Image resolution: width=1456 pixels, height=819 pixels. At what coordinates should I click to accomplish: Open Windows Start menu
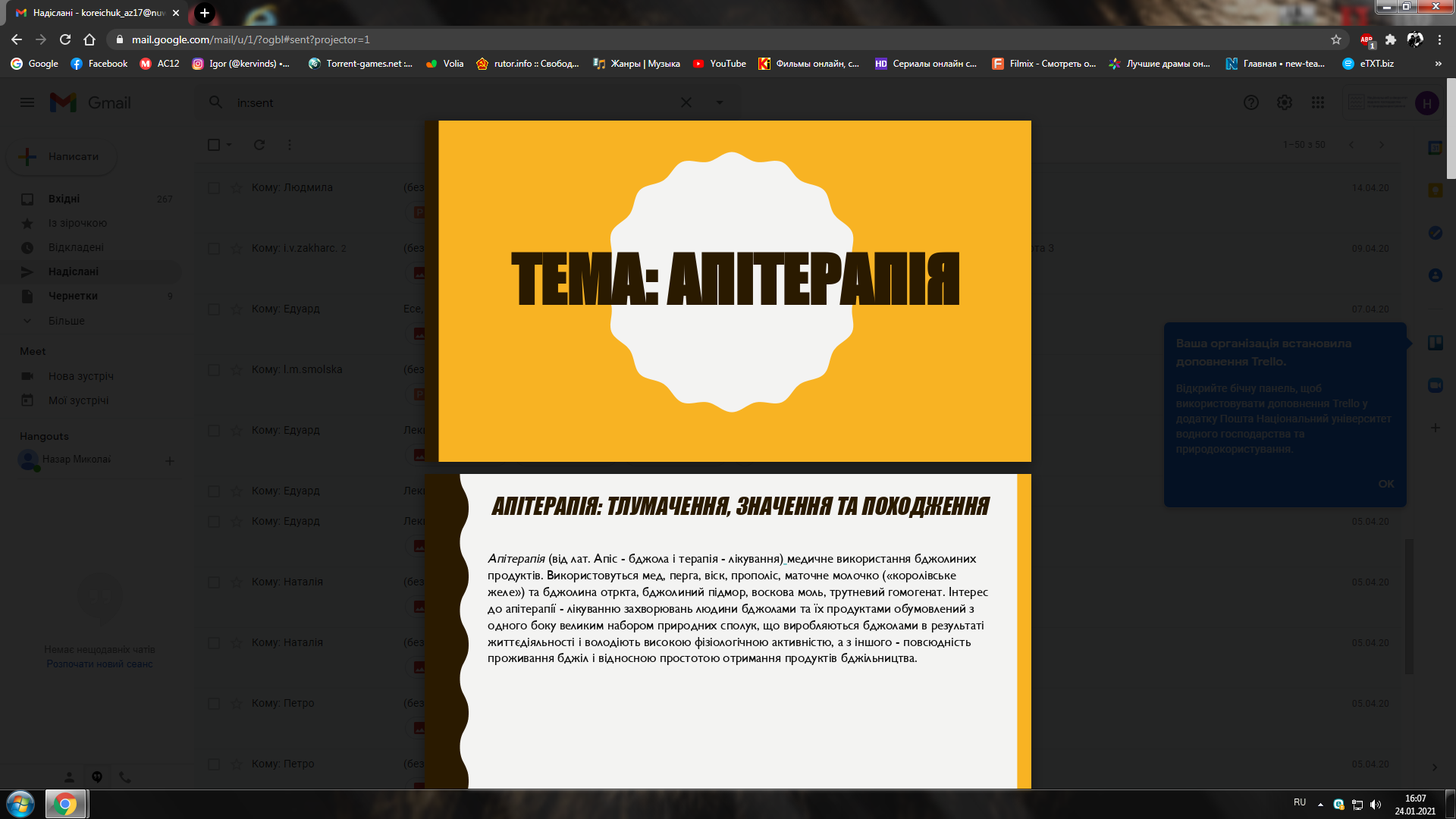tap(20, 804)
